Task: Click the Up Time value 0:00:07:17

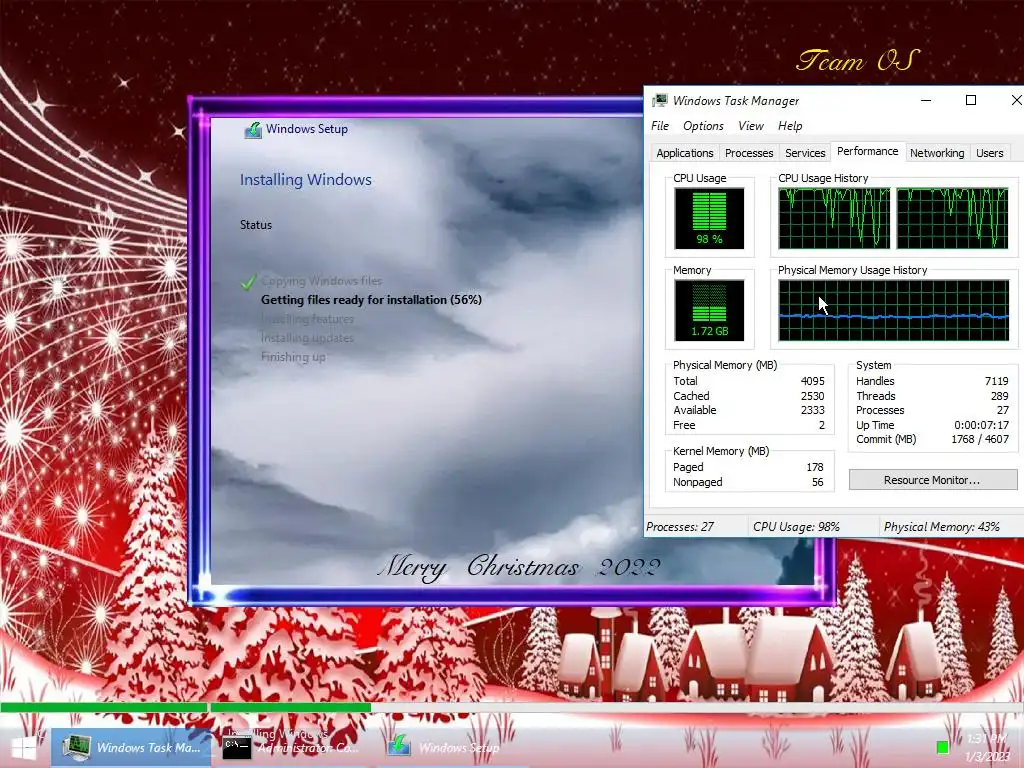Action: [982, 425]
